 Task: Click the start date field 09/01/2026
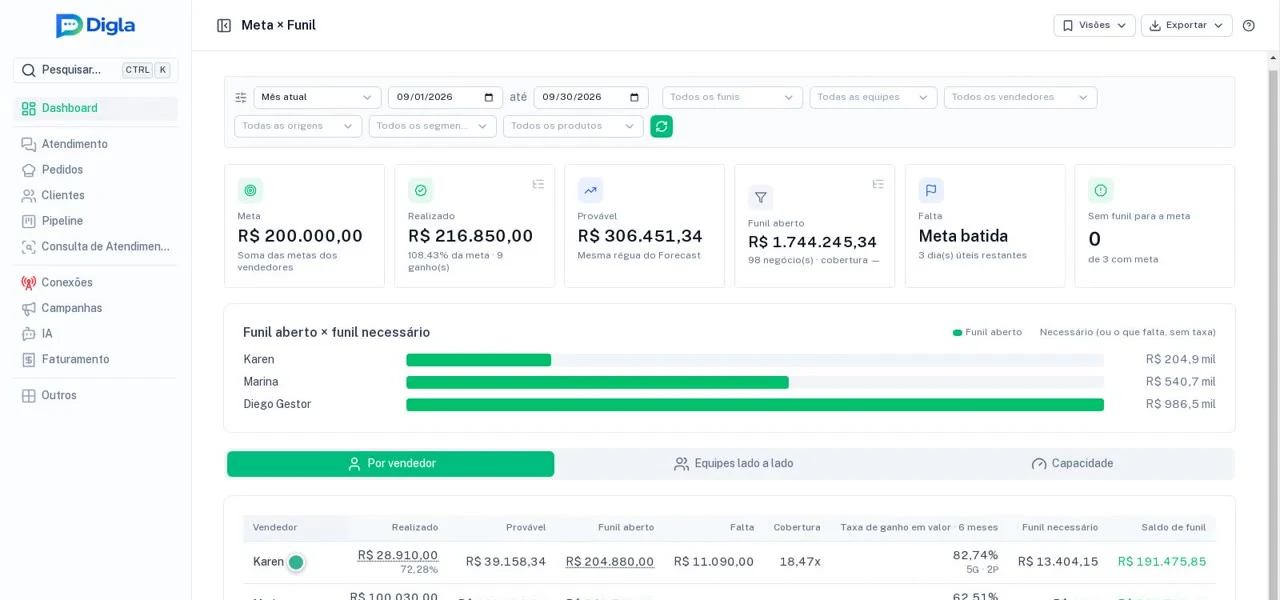tap(445, 97)
